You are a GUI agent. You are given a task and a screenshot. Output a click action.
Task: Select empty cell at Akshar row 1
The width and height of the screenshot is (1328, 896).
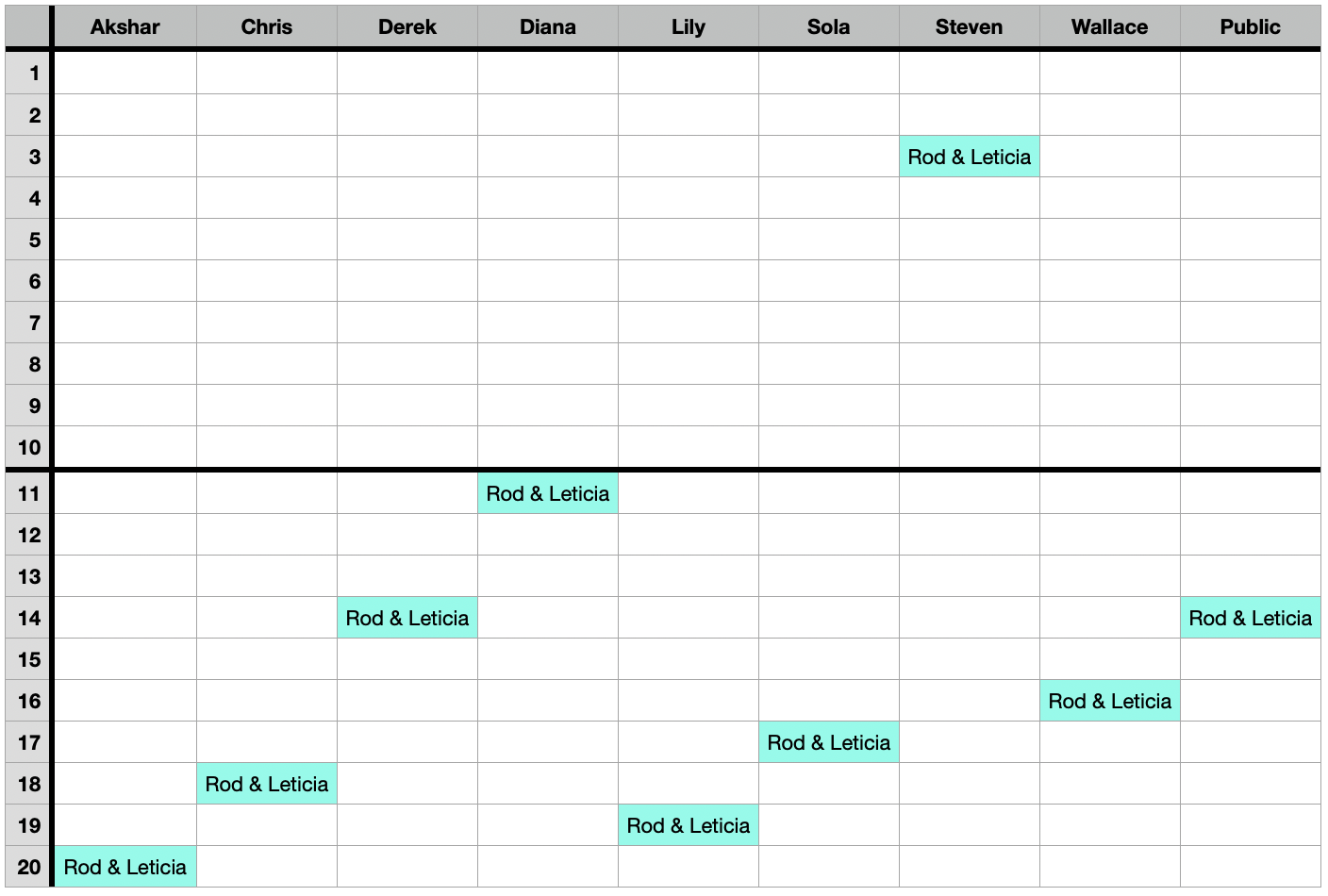click(x=125, y=73)
